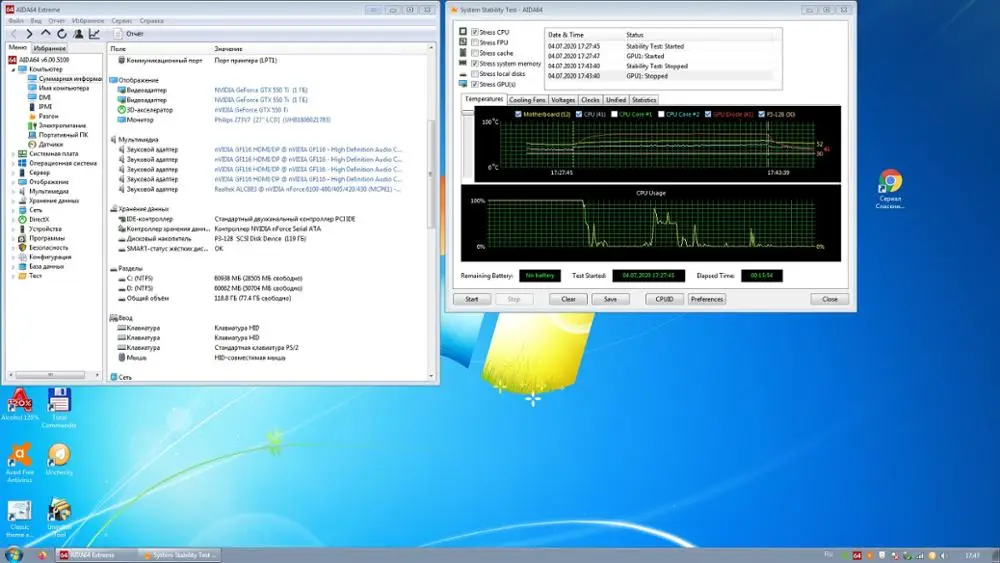The image size is (1000, 563).
Task: Expand the Конфигурация node
Action: (13, 257)
